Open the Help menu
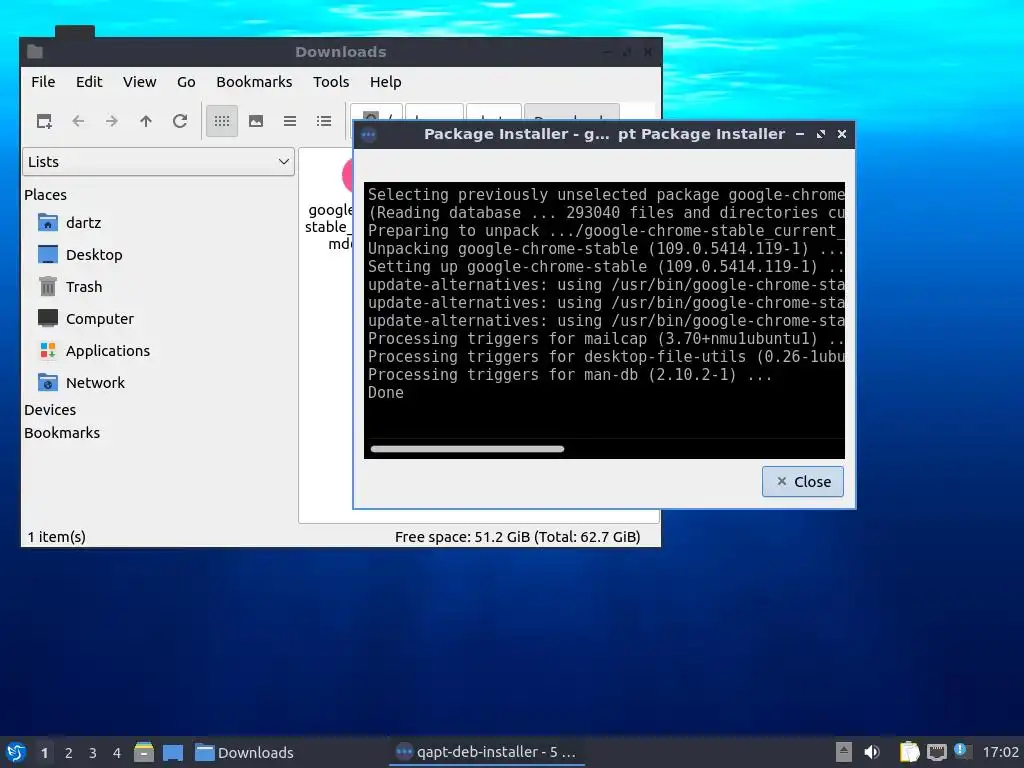This screenshot has height=768, width=1024. [385, 82]
